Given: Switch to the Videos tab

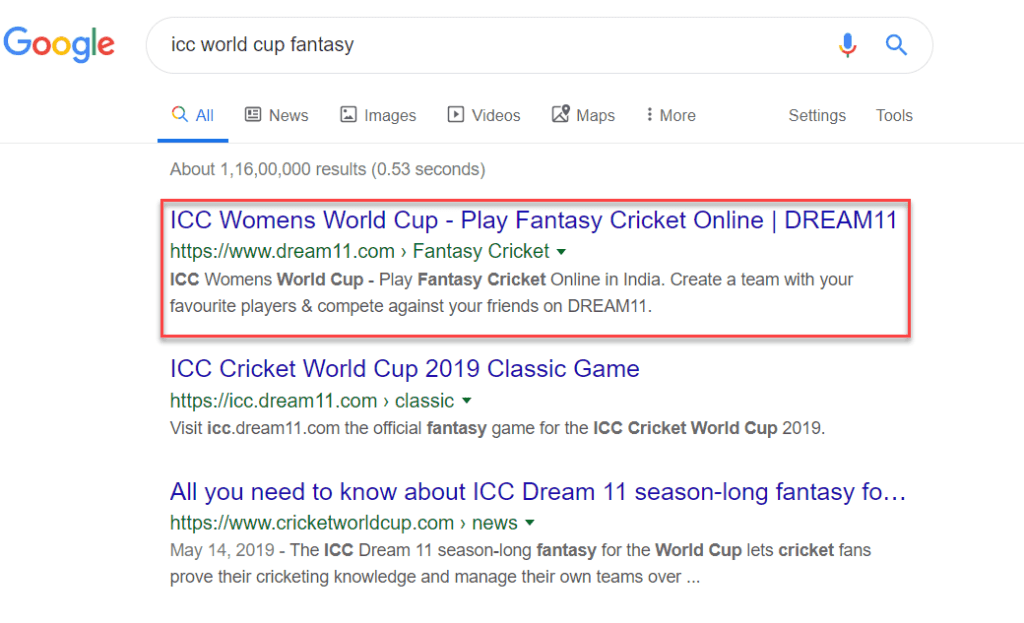Looking at the screenshot, I should point(484,116).
